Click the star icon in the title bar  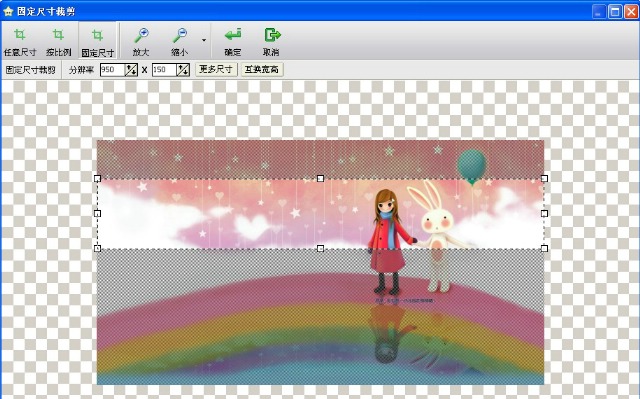[x=8, y=11]
